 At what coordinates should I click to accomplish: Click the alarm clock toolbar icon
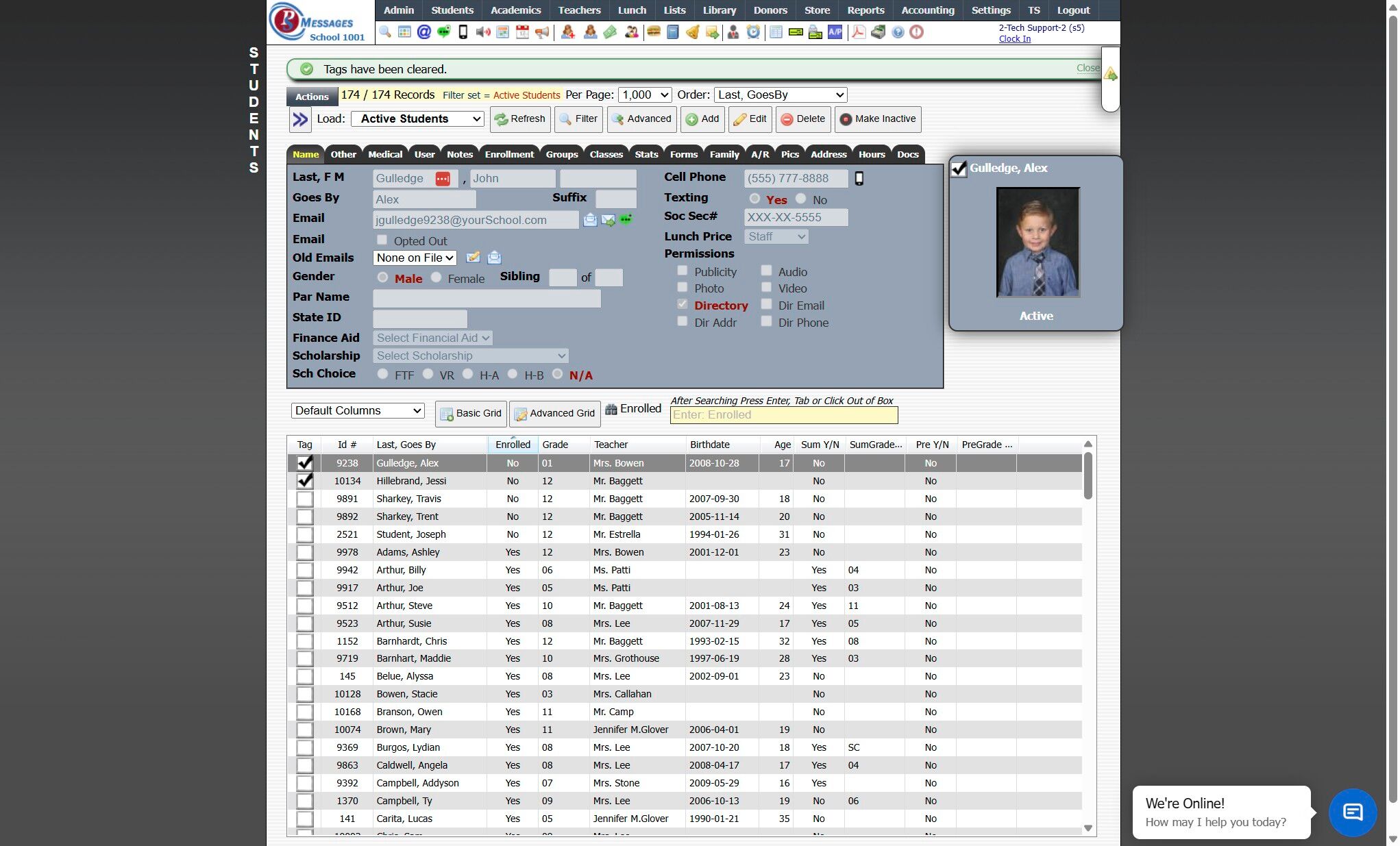[x=753, y=32]
